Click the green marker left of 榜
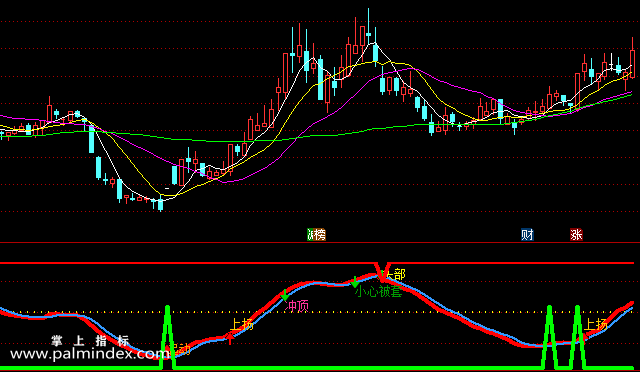The image size is (640, 372). pos(310,235)
